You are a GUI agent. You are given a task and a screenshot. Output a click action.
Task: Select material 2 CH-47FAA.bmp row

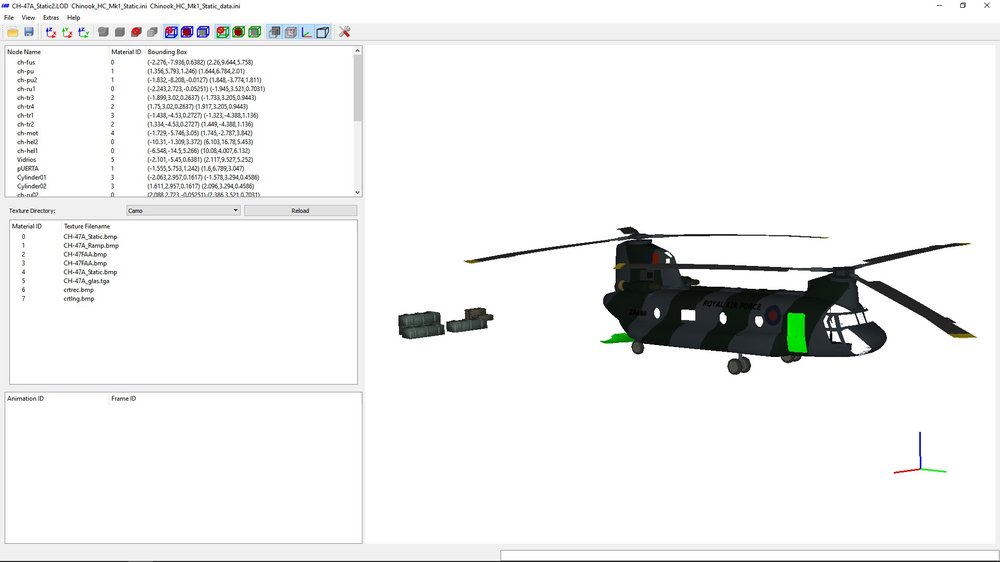pyautogui.click(x=183, y=255)
